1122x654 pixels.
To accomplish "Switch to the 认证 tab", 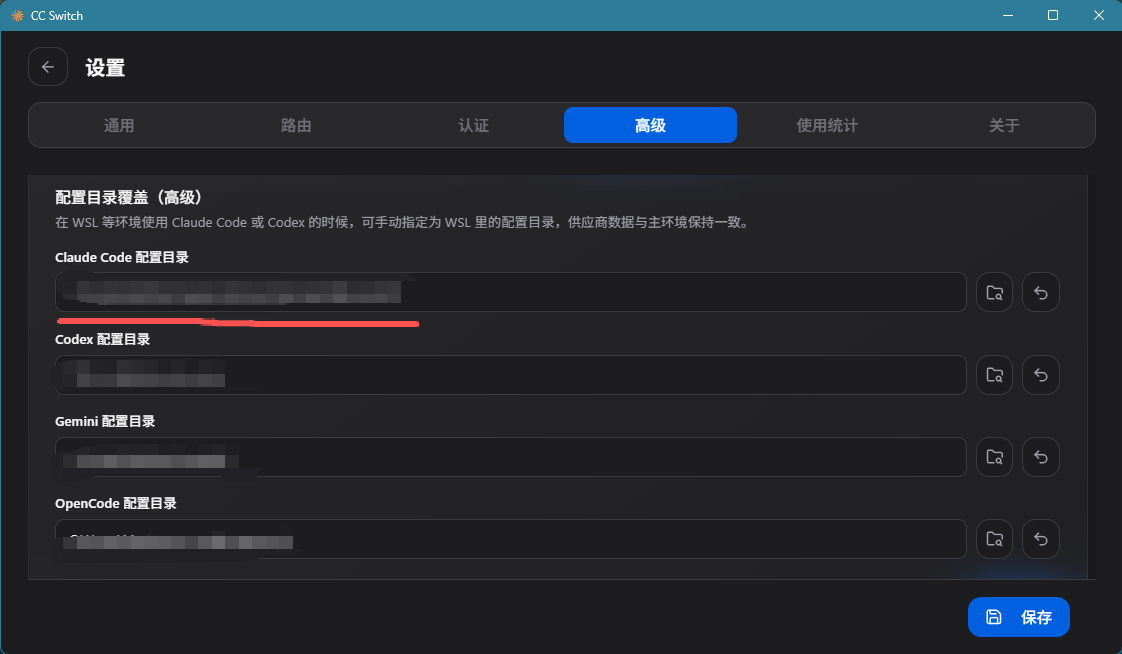I will 474,125.
